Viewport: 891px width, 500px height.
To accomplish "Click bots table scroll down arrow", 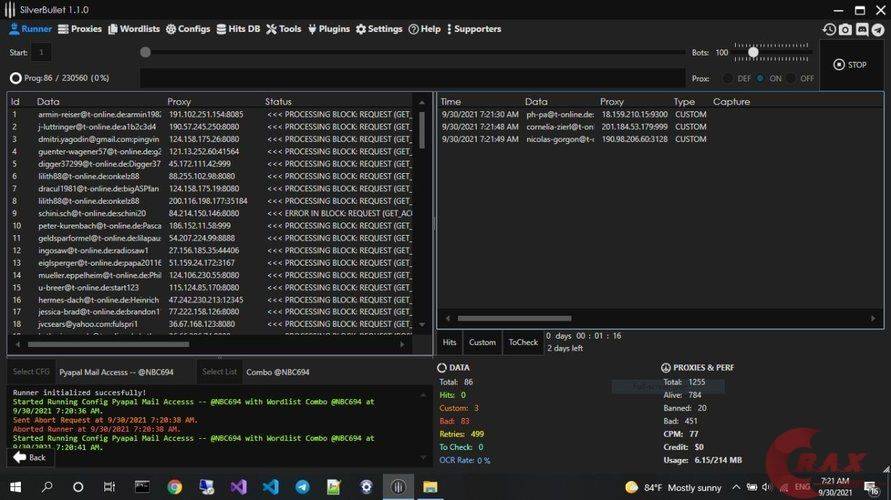I will coord(422,324).
